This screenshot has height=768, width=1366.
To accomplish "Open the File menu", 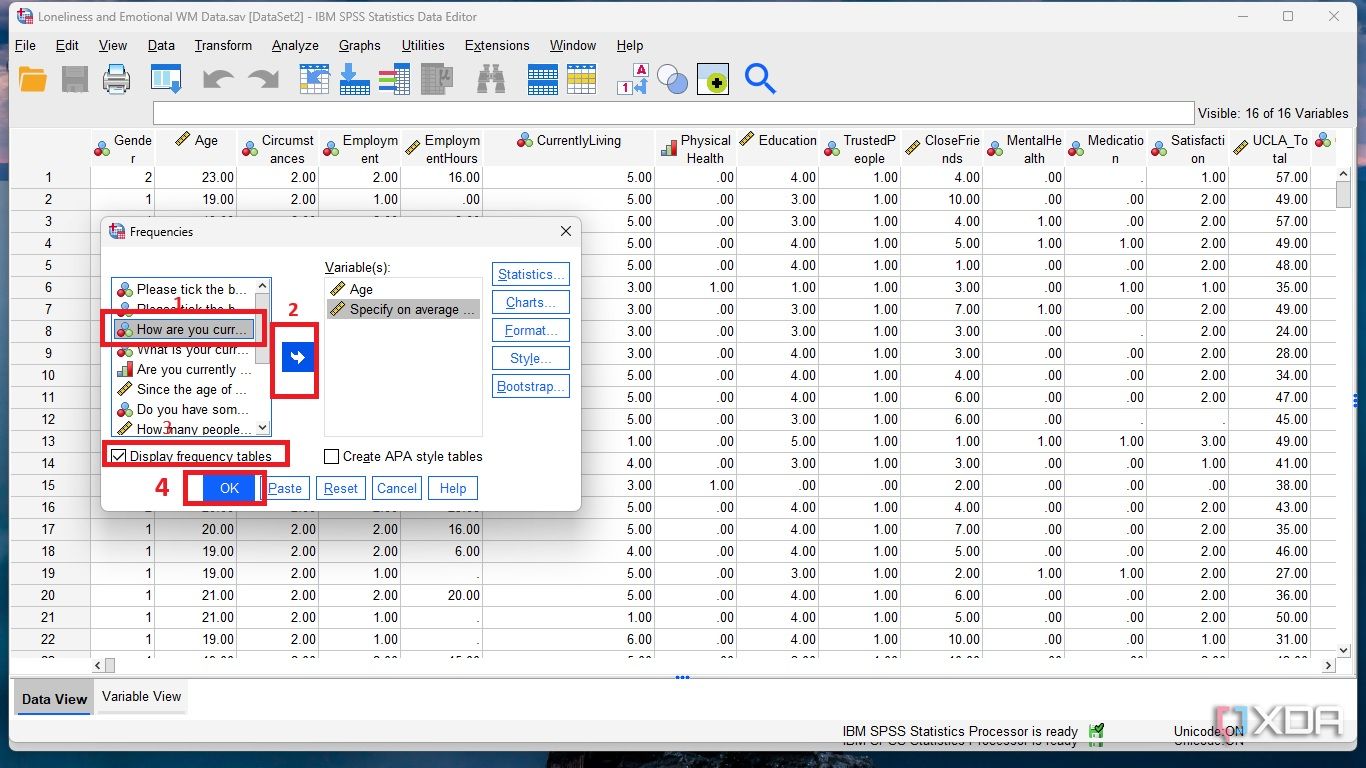I will click(x=25, y=45).
